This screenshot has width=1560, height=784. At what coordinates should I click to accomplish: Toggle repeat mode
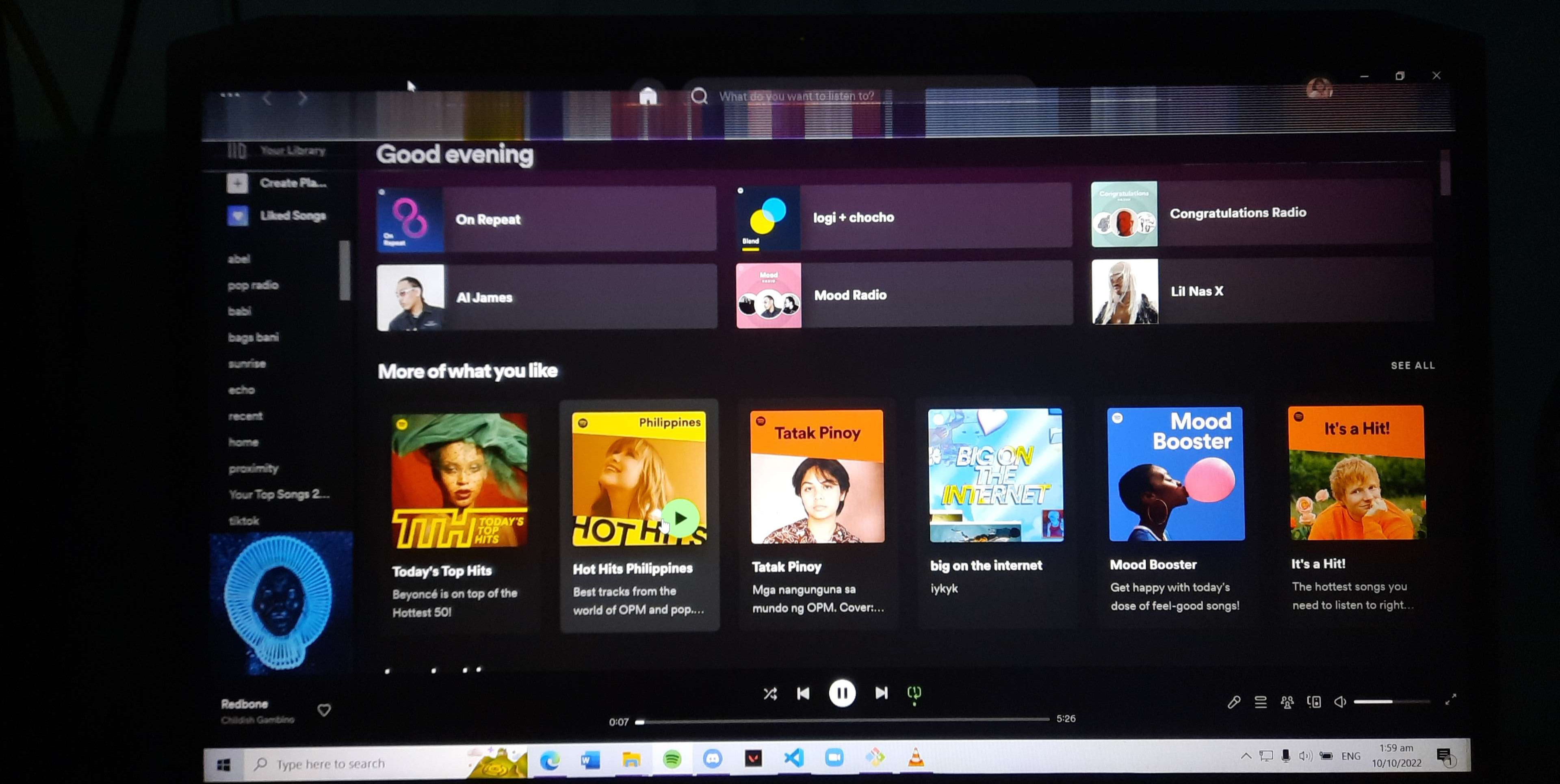[914, 694]
